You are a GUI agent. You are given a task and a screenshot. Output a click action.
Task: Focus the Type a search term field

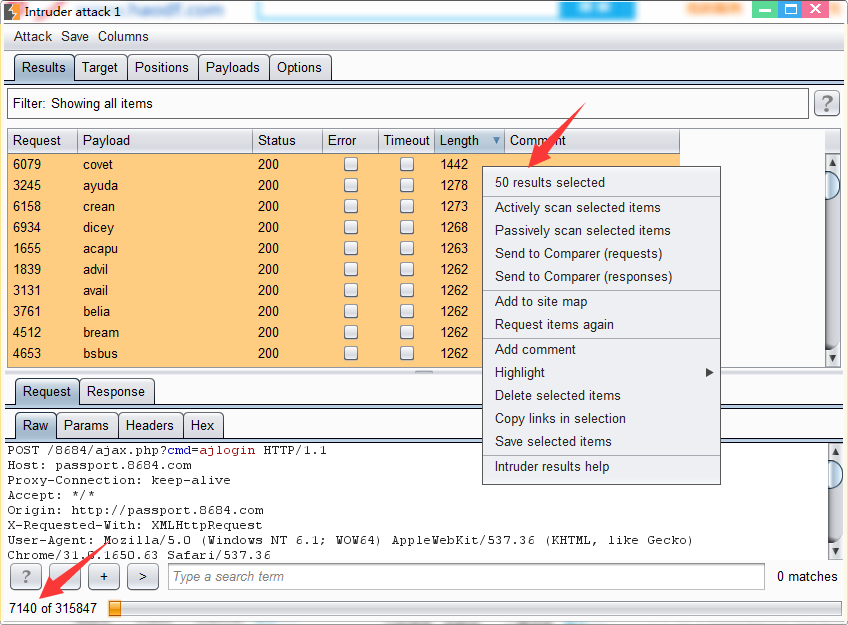coord(466,576)
